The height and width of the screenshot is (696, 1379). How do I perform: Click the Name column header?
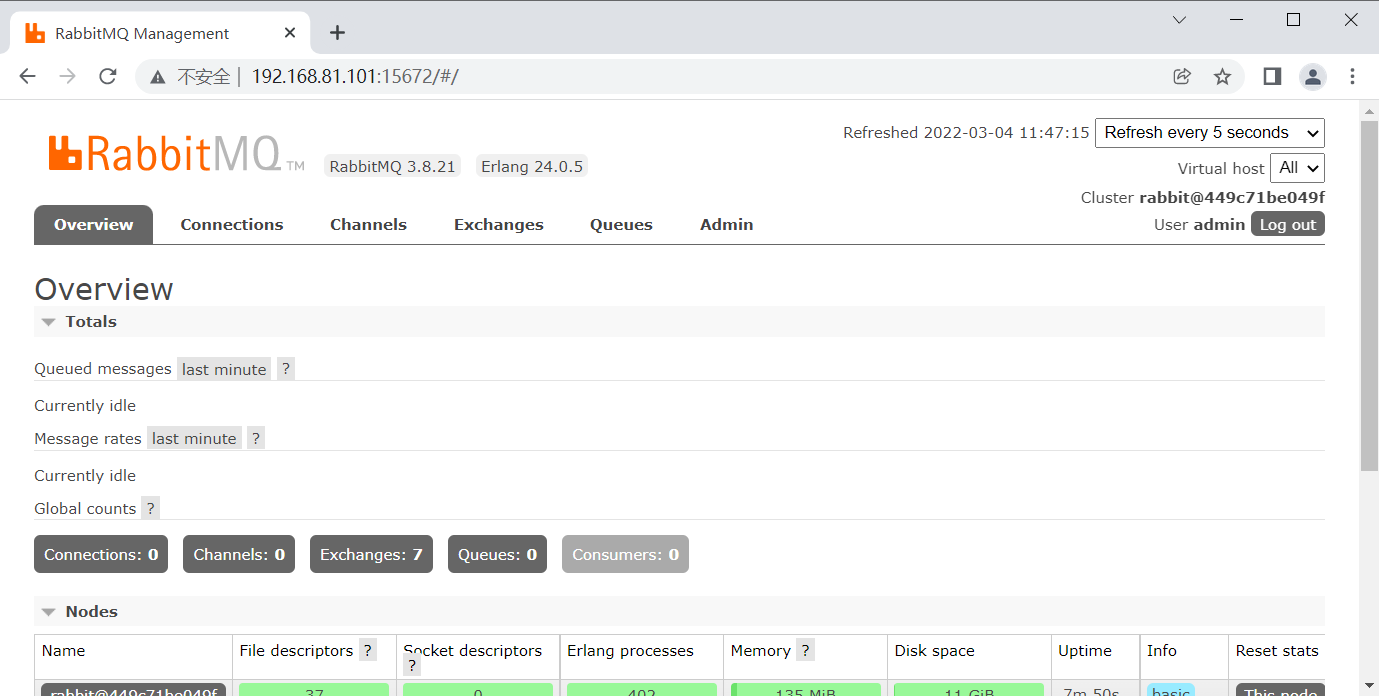coord(64,651)
